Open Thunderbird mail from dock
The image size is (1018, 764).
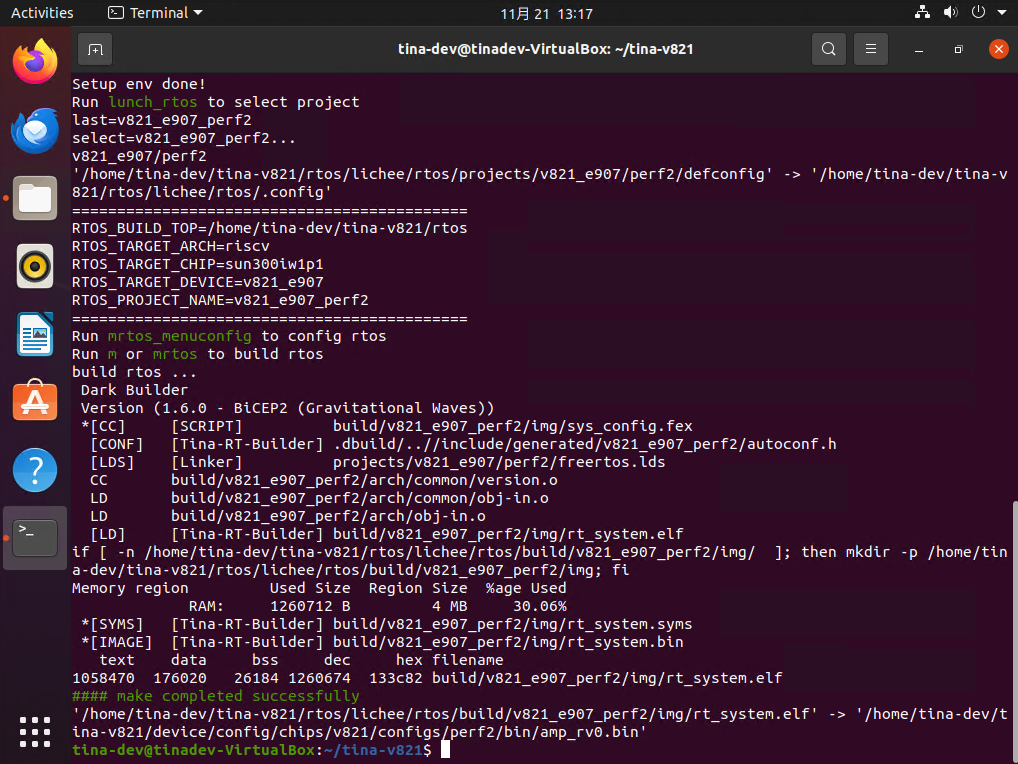click(x=35, y=130)
